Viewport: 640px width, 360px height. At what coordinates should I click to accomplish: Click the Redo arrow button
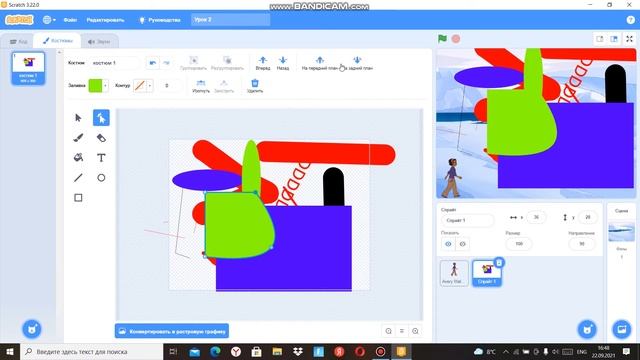[166, 63]
